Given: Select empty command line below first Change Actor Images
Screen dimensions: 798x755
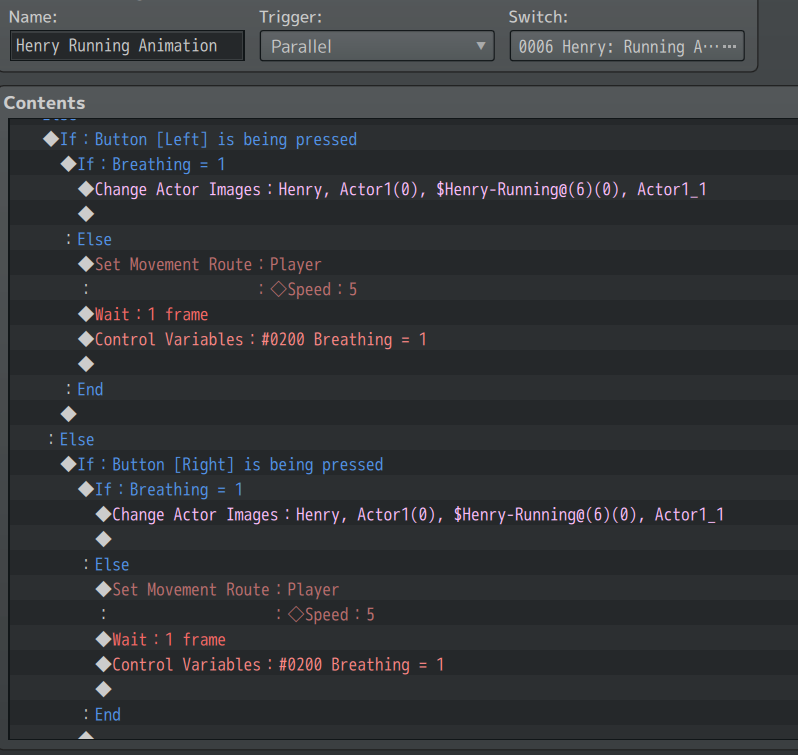Looking at the screenshot, I should pos(404,214).
